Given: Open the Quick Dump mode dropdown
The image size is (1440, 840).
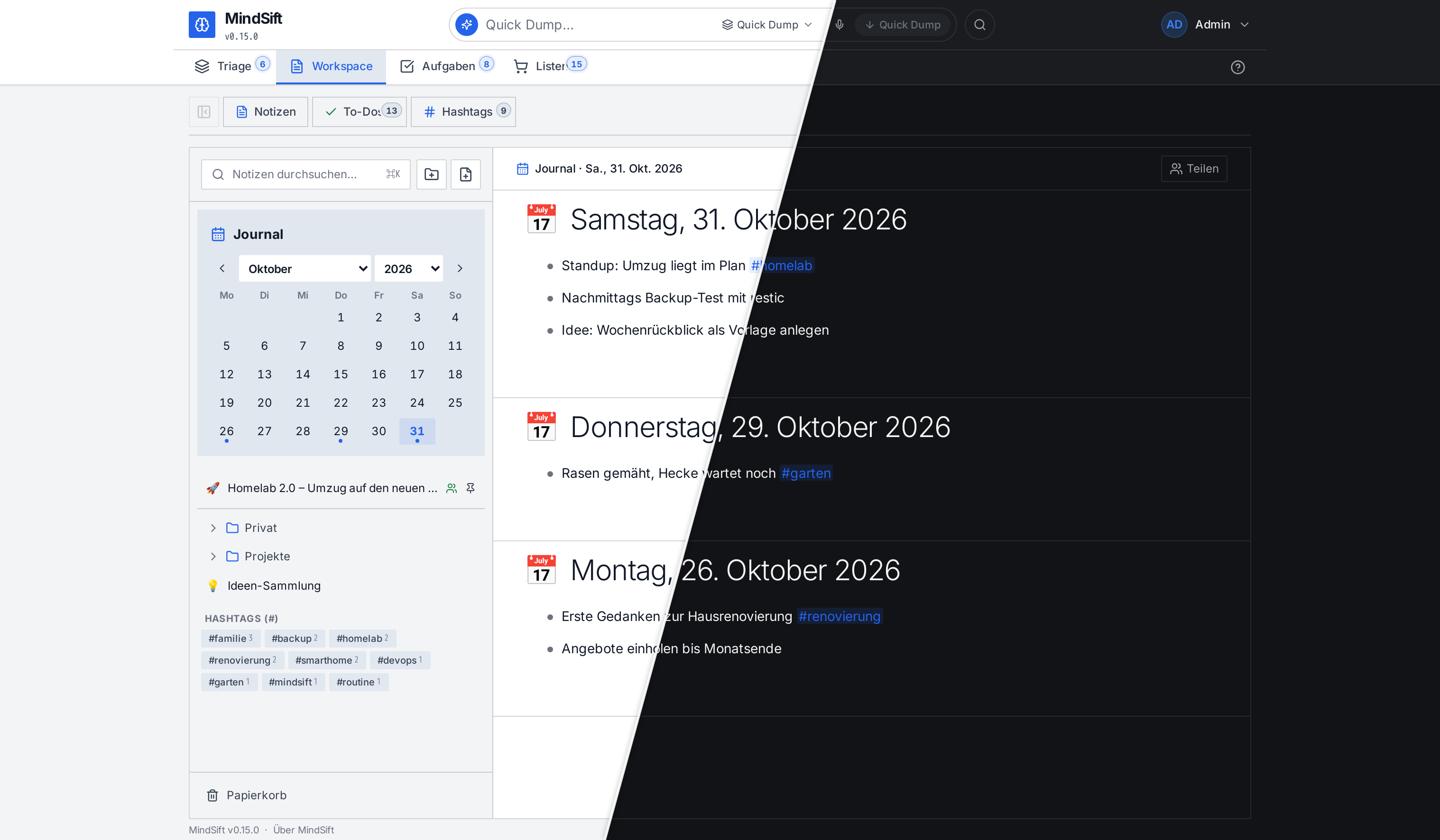Looking at the screenshot, I should (x=766, y=25).
